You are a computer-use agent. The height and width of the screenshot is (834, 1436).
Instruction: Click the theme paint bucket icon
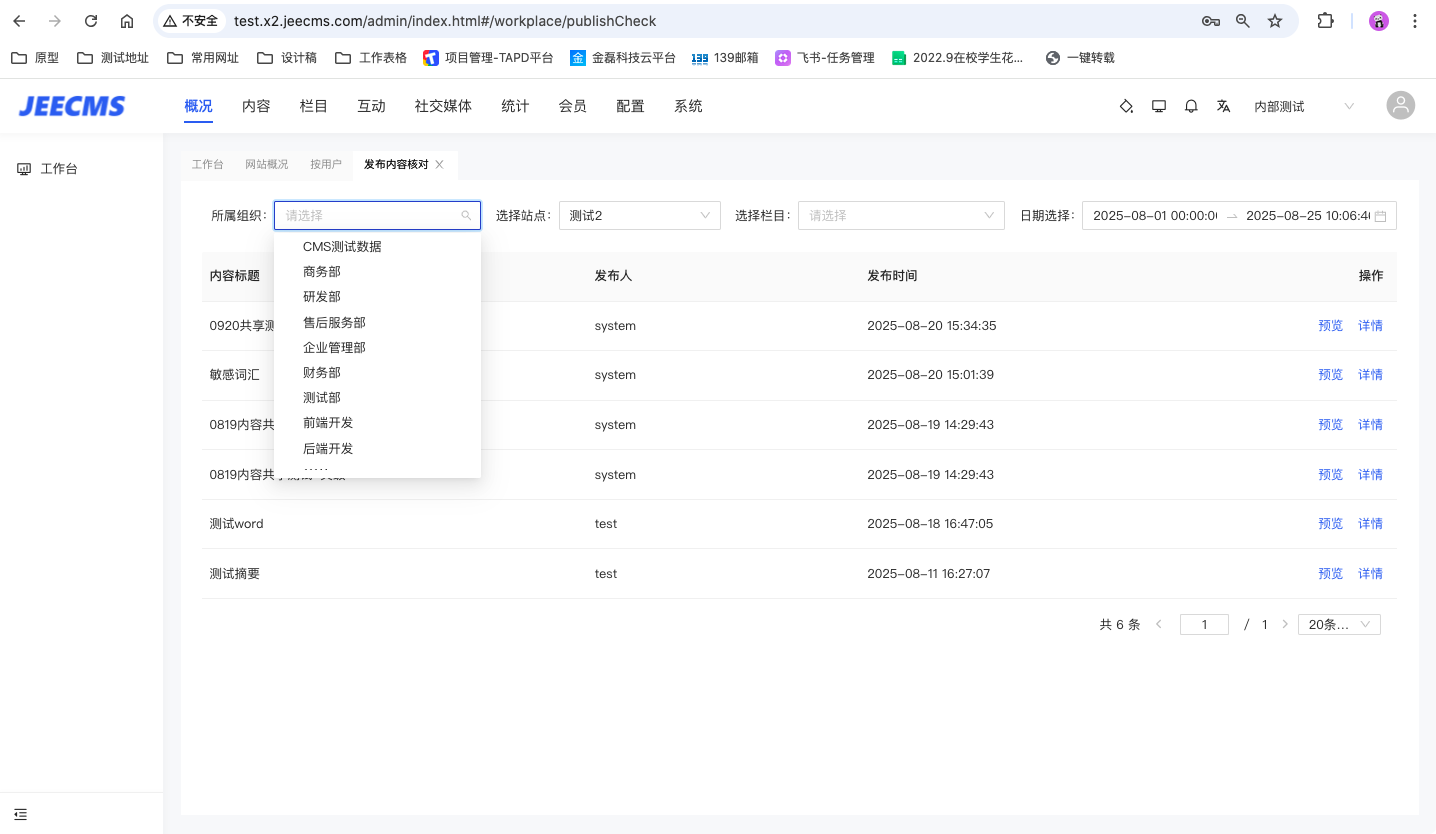1126,106
